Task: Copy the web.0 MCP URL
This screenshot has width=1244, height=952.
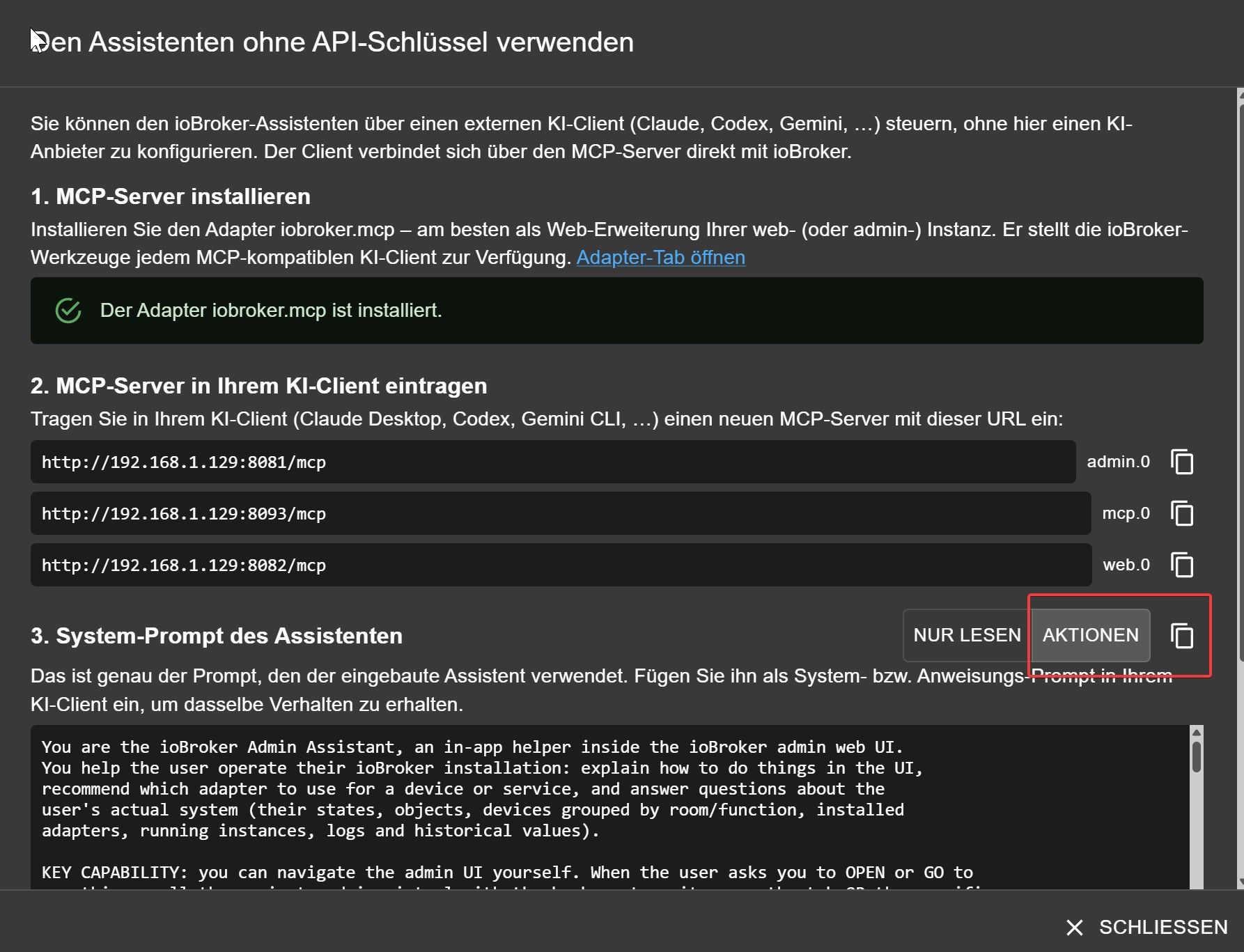Action: tap(1182, 565)
